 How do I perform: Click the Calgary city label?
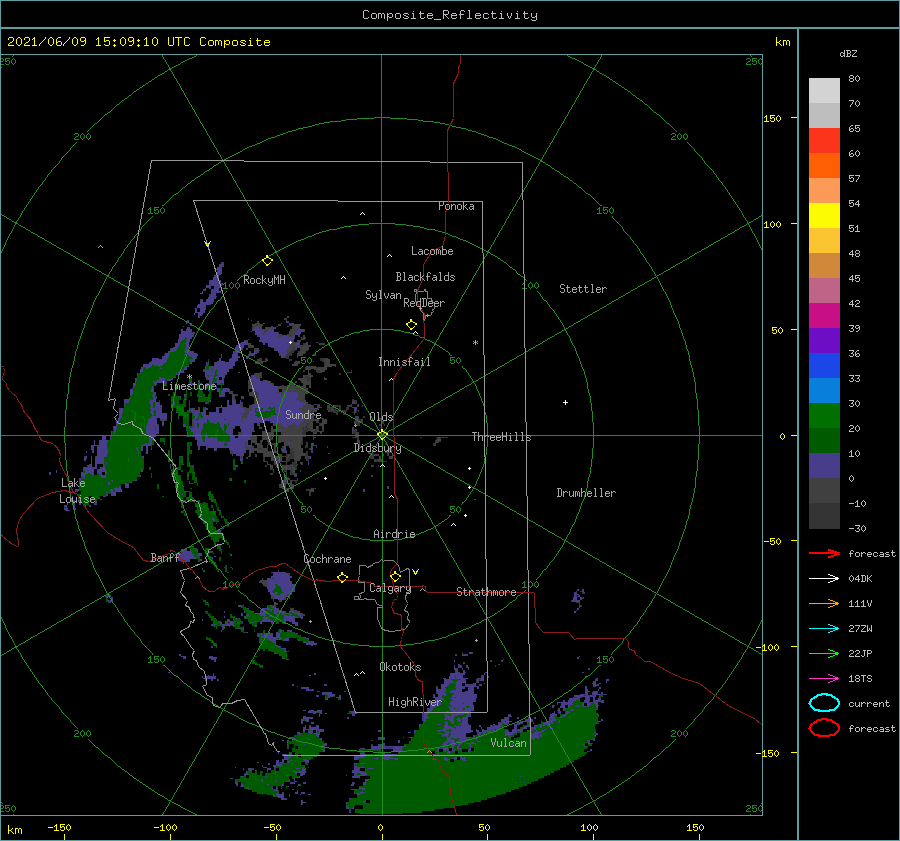coord(390,588)
